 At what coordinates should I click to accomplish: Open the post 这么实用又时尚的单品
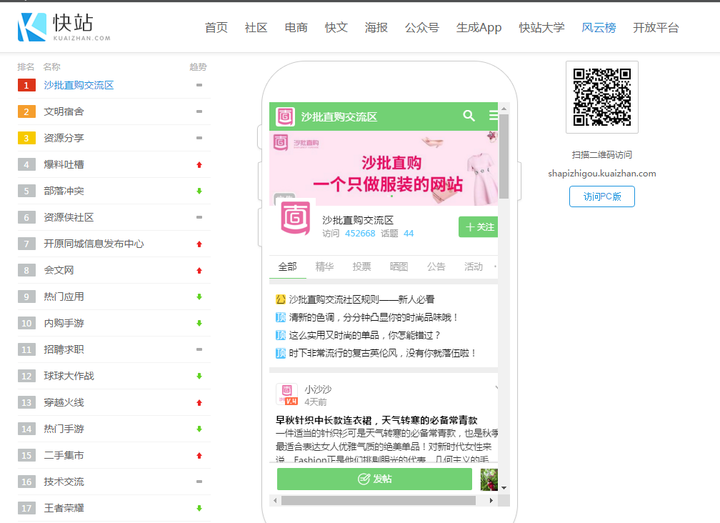coord(364,335)
